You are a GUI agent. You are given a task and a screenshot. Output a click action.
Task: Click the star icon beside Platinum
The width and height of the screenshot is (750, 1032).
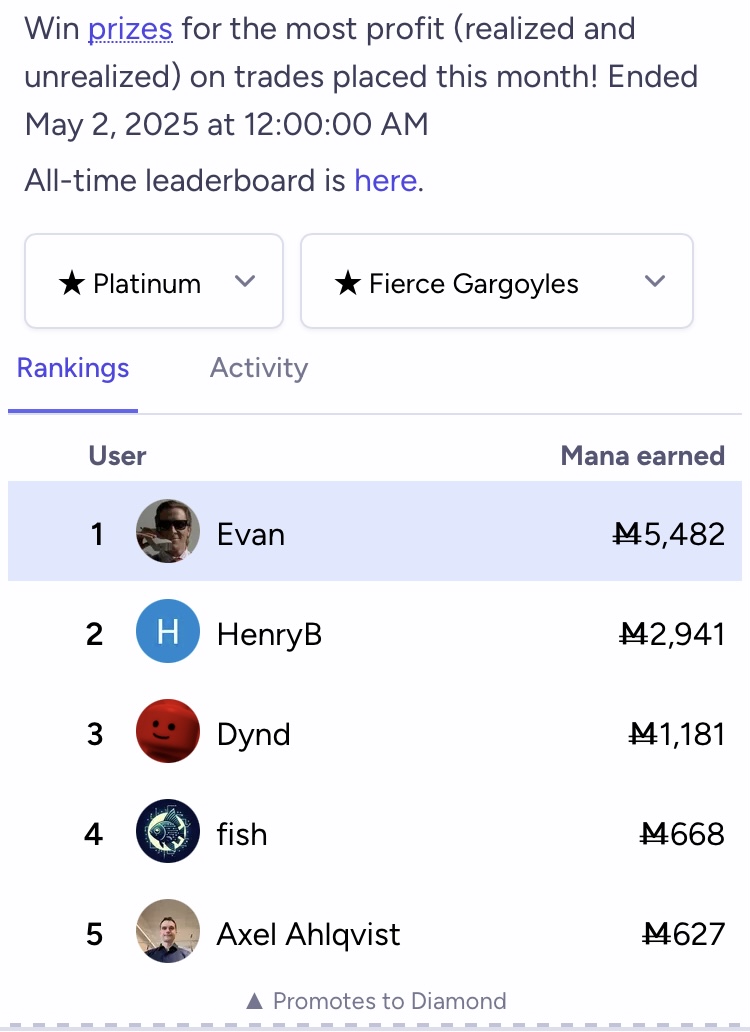[x=72, y=284]
